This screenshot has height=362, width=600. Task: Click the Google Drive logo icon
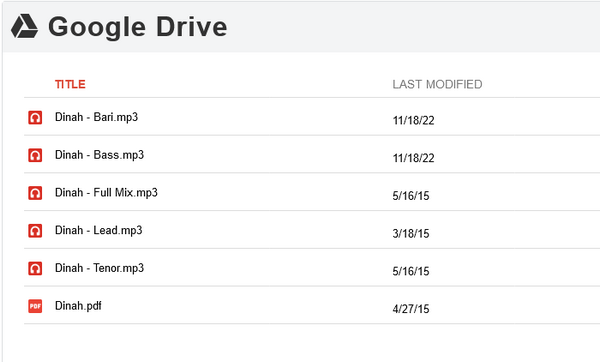(x=24, y=26)
